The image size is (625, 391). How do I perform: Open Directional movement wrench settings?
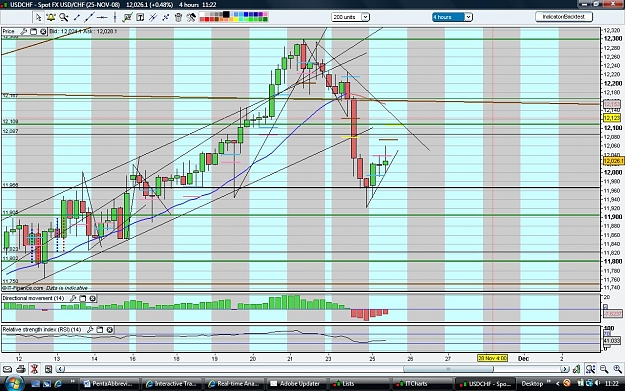[x=73, y=298]
